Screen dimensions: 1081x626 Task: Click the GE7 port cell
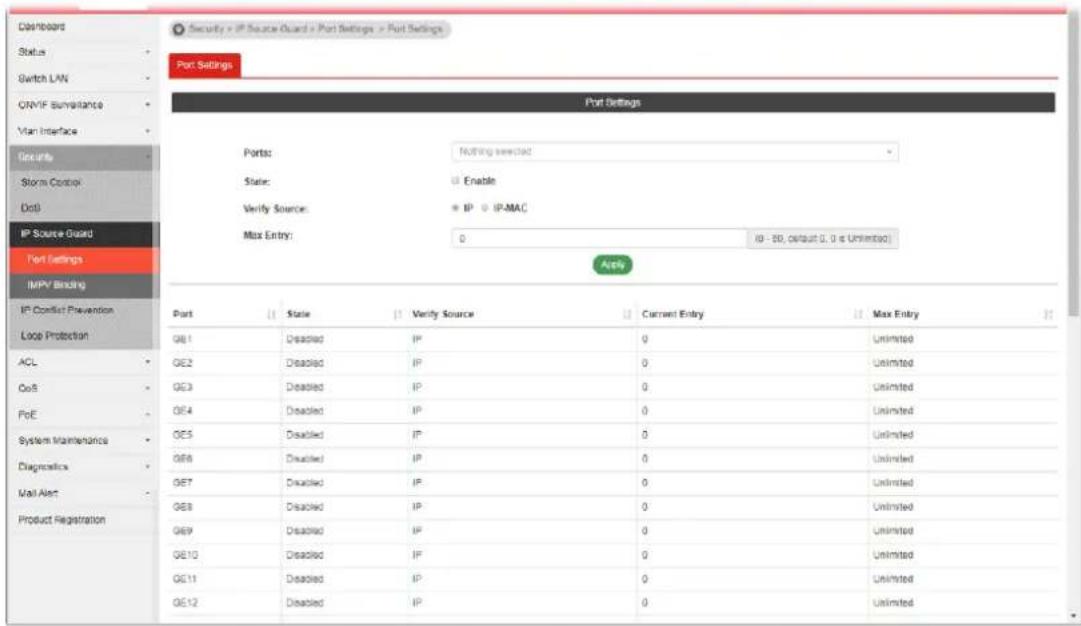coord(224,483)
